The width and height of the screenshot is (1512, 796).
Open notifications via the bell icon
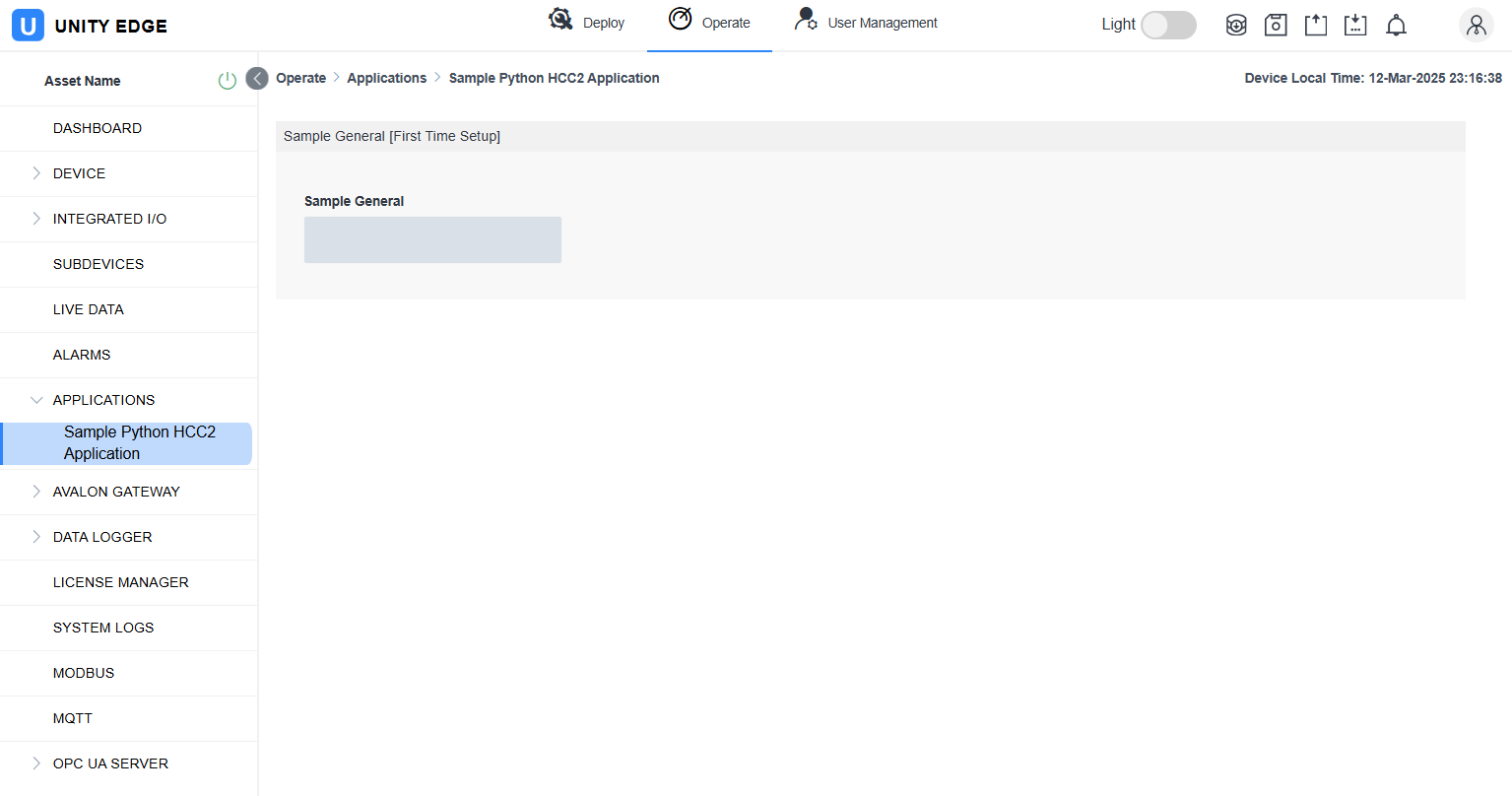1396,26
